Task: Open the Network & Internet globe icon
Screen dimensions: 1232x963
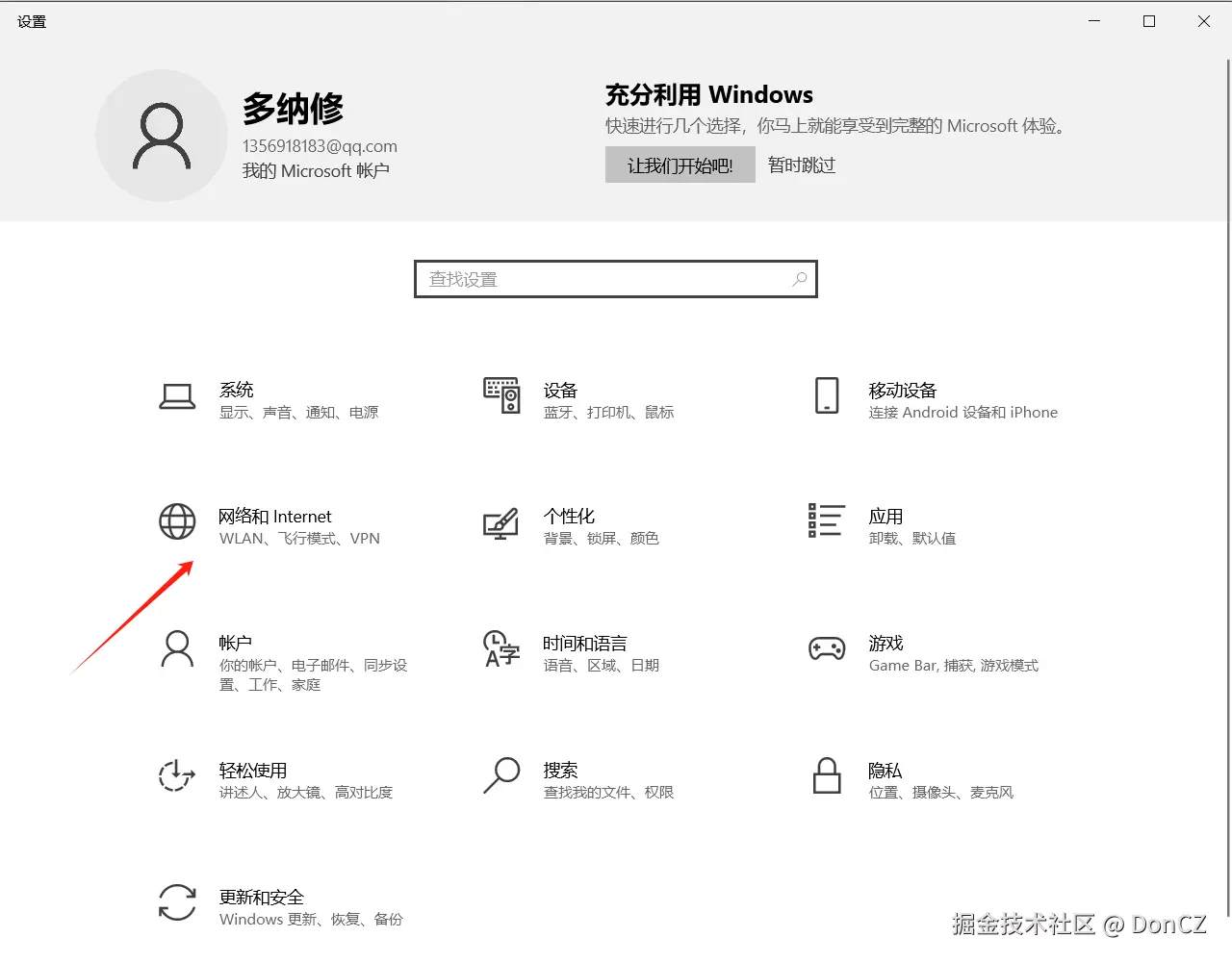Action: point(177,521)
